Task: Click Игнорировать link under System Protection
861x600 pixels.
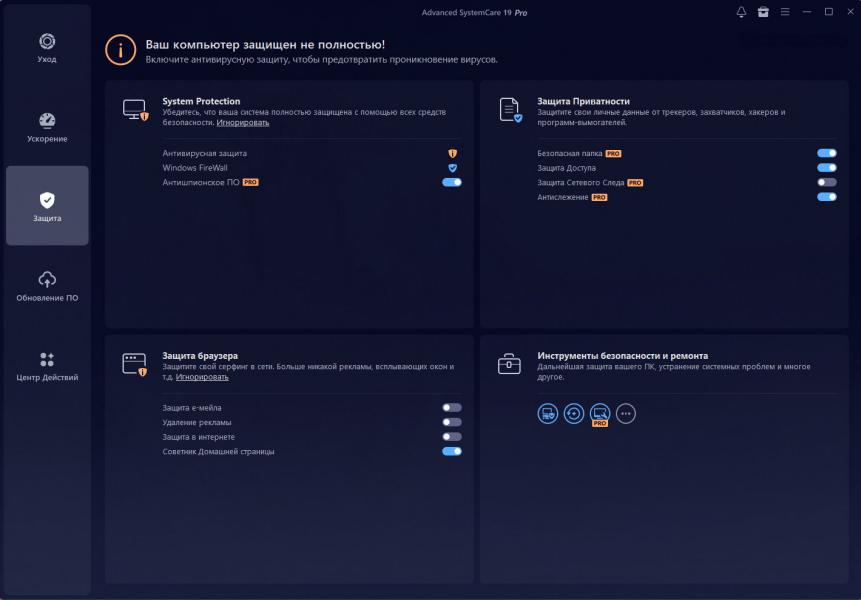Action: [x=243, y=122]
